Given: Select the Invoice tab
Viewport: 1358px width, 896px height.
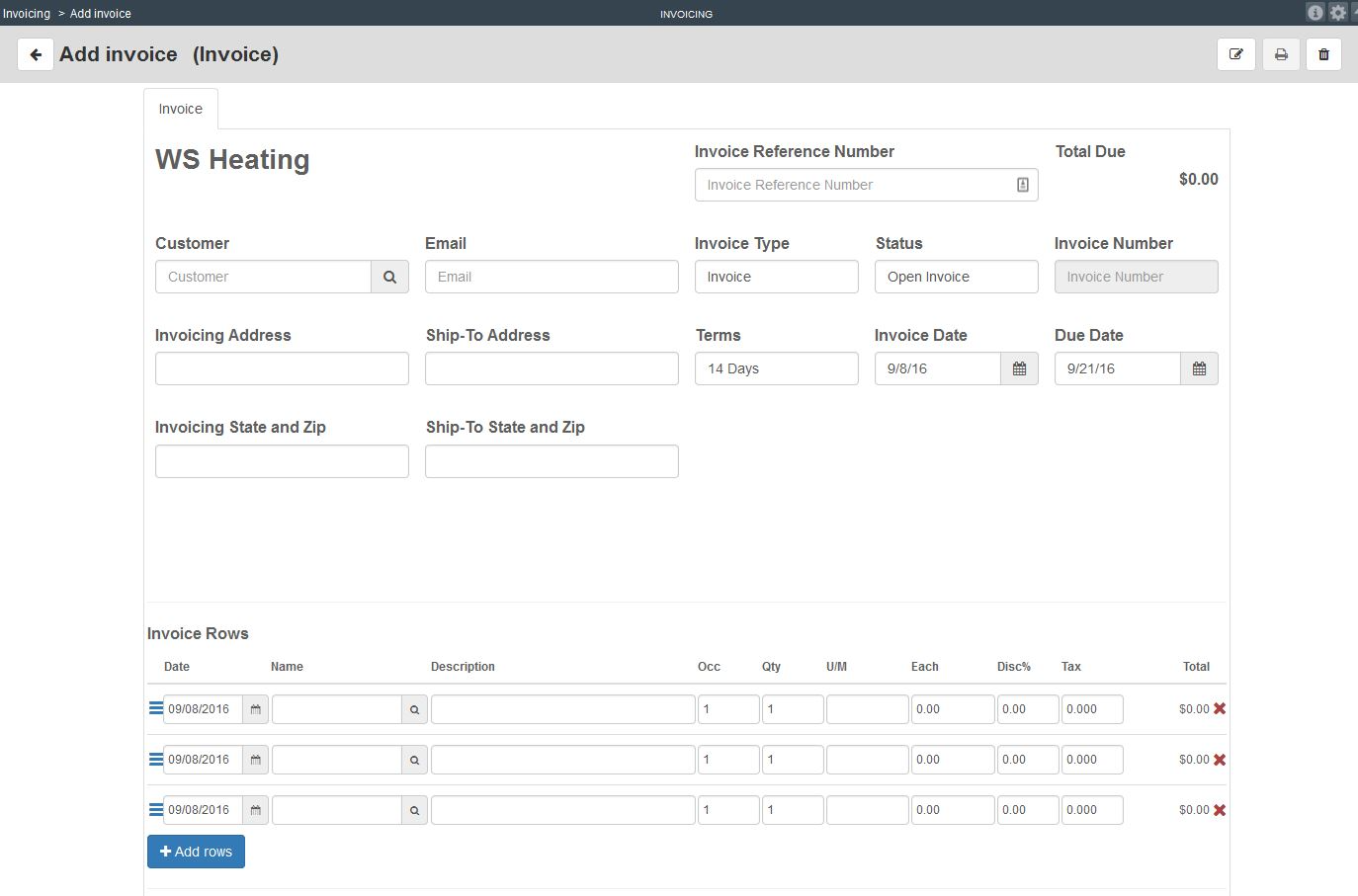Looking at the screenshot, I should [181, 109].
